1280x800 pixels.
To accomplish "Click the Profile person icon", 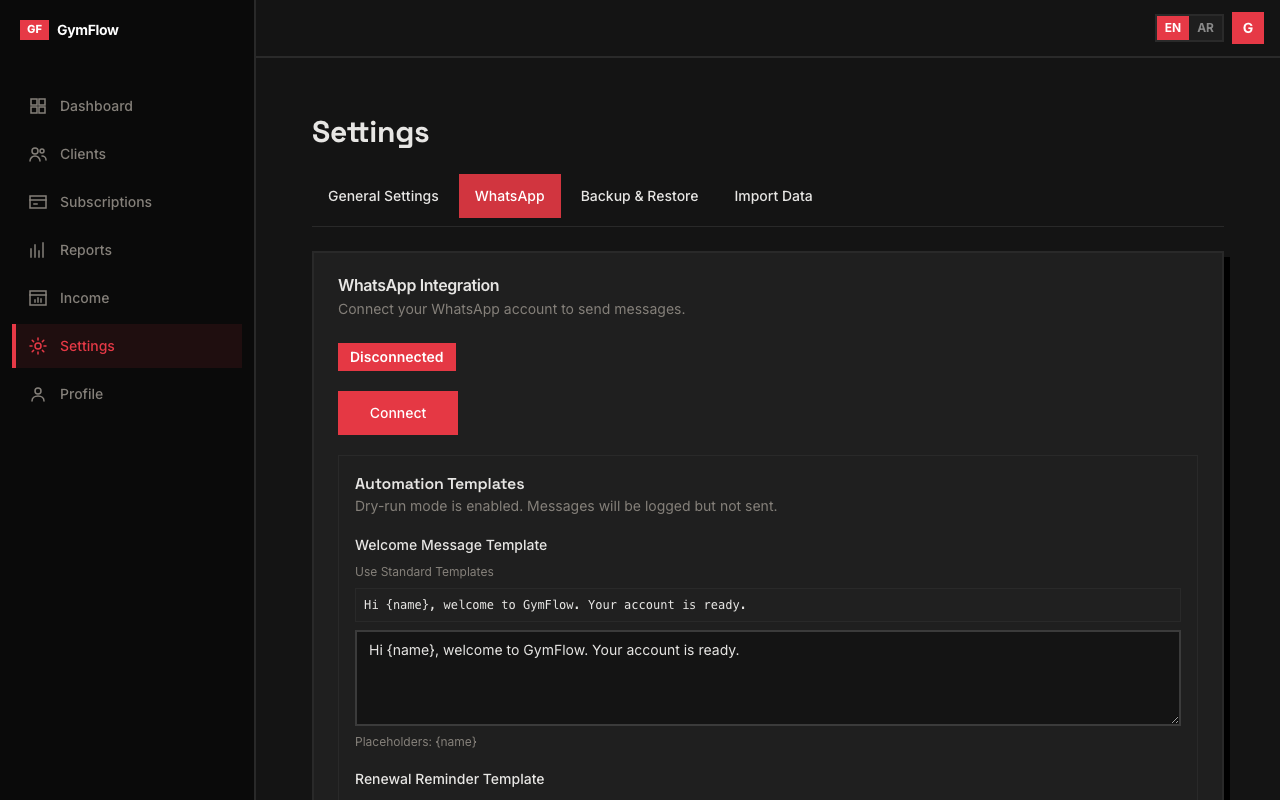I will tap(38, 394).
